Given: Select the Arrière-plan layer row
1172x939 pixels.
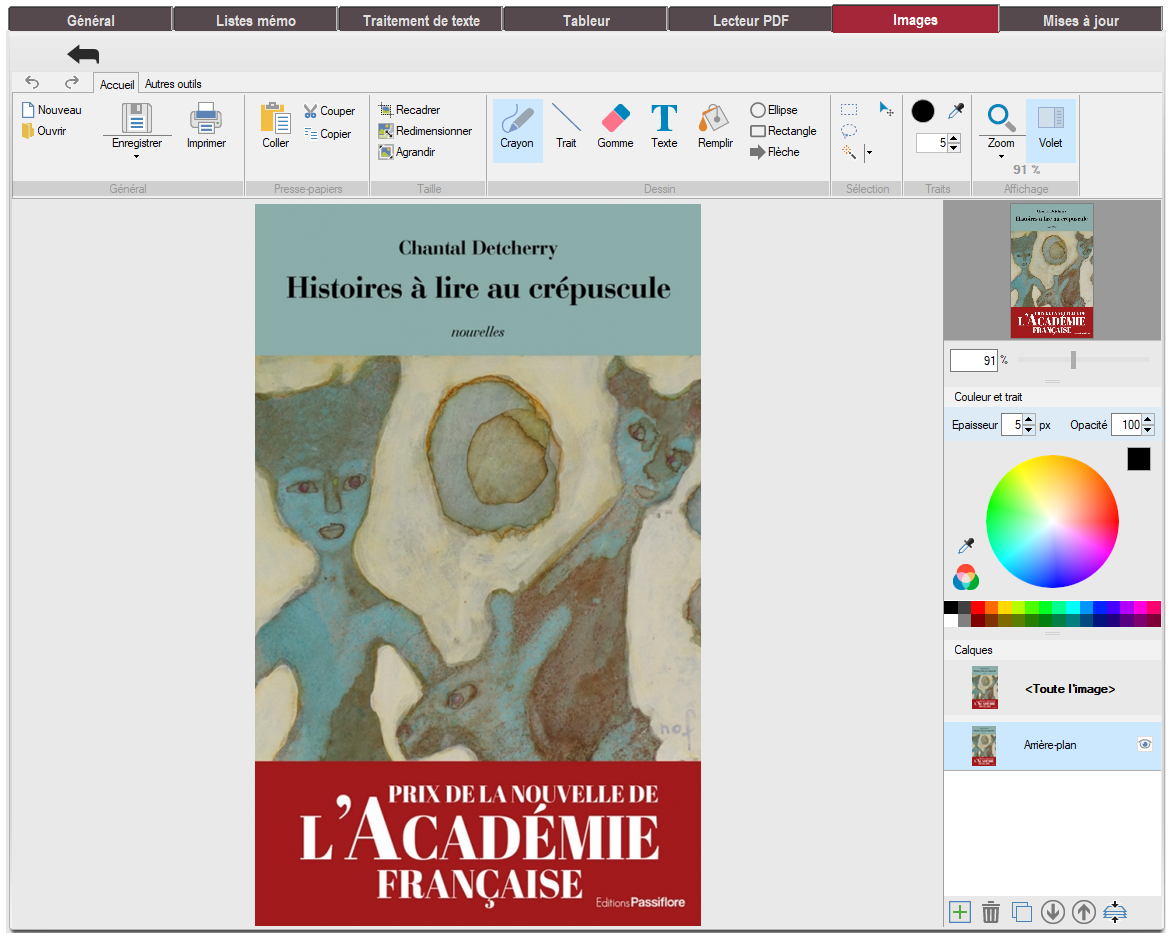Looking at the screenshot, I should (x=1052, y=745).
